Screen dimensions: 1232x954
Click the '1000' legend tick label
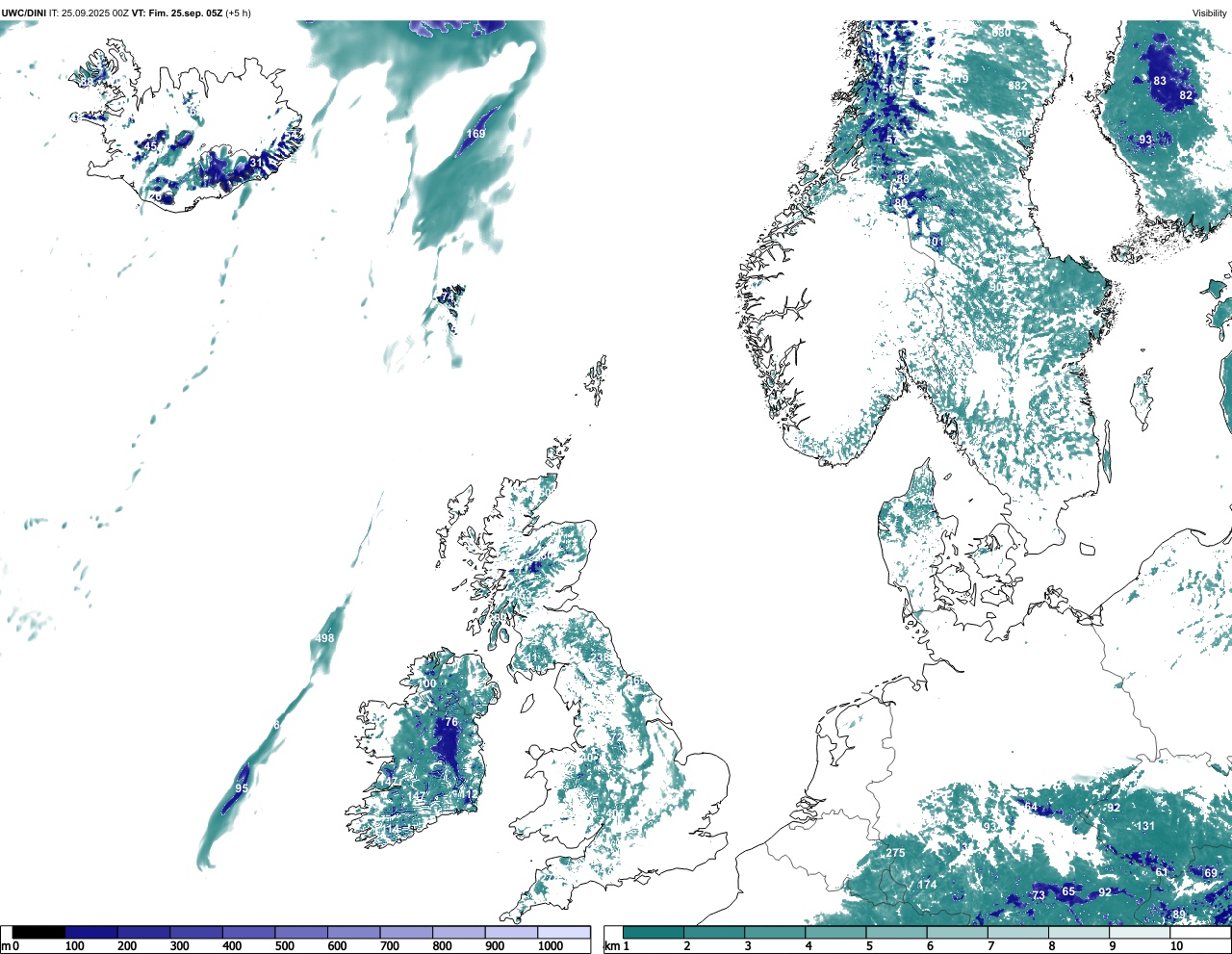click(551, 946)
